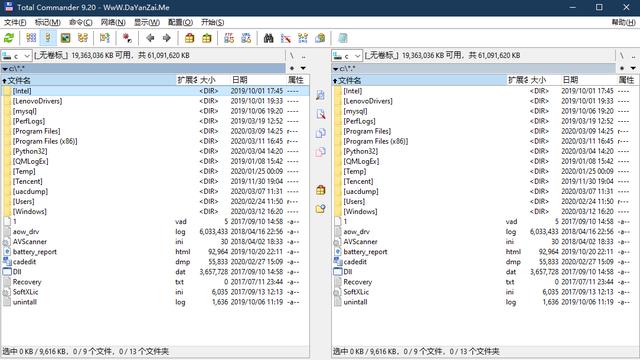Go to parent with right panel '..' button
The image size is (640, 360).
633,56
